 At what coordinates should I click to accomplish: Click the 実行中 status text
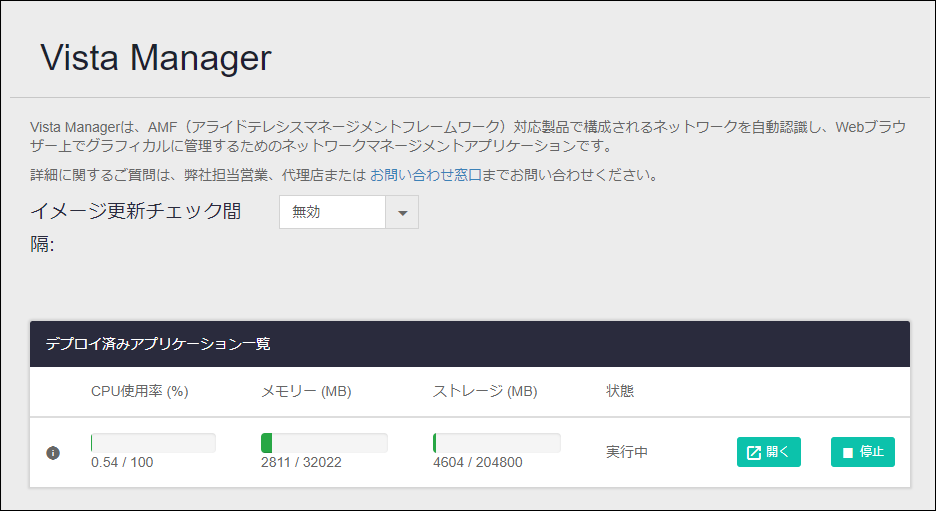[627, 452]
